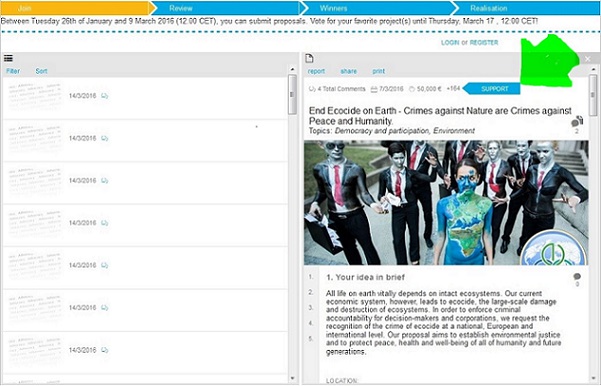Select the Join phase tab
The image size is (601, 386).
pyautogui.click(x=76, y=8)
